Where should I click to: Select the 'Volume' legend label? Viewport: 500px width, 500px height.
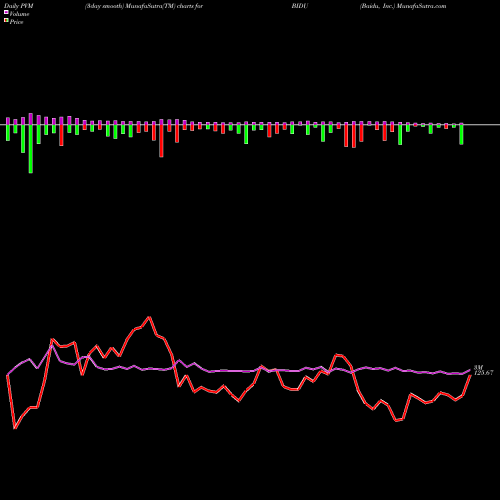tap(19, 14)
